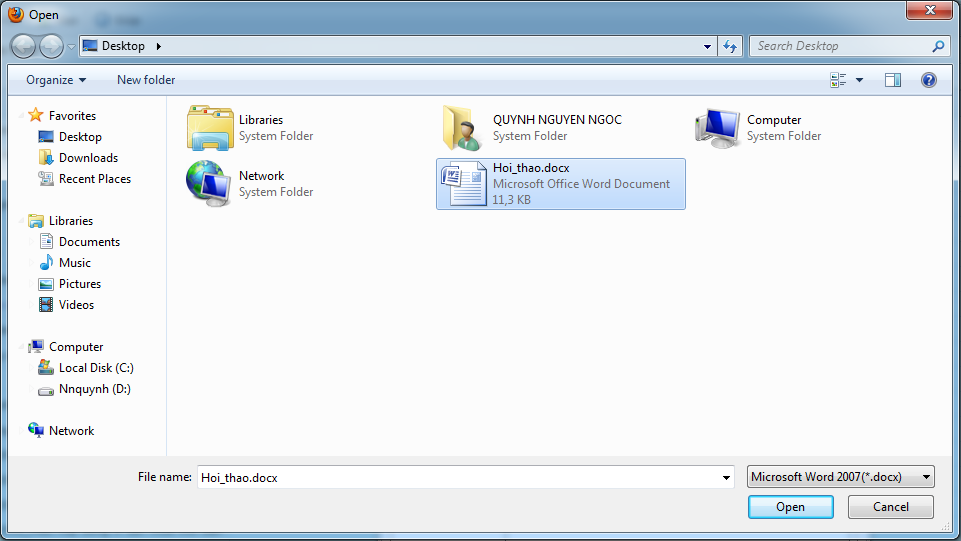Open the Libraries system folder icon
Viewport: 961px width, 541px height.
click(209, 128)
